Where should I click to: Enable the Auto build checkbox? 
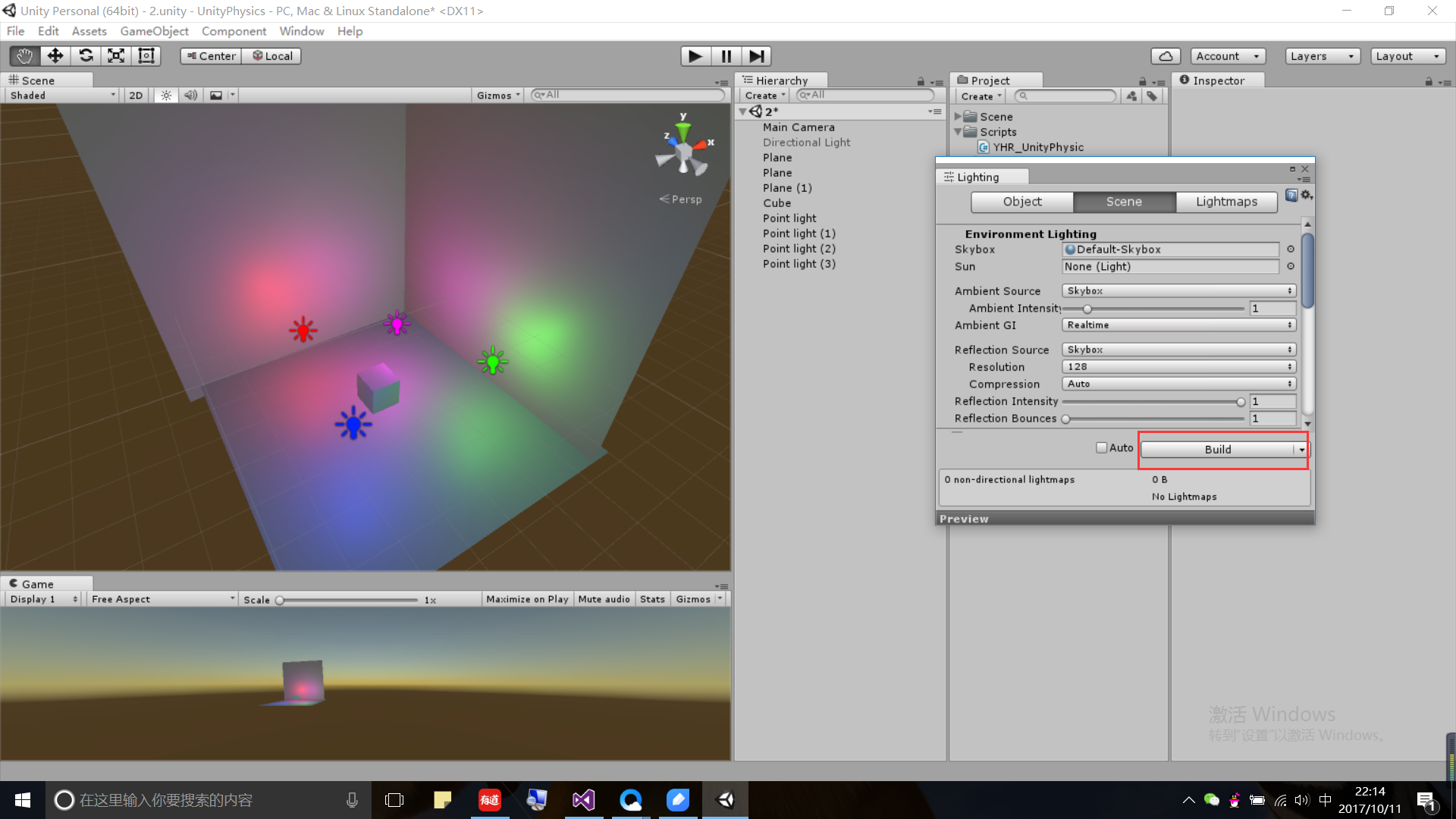(x=1101, y=448)
